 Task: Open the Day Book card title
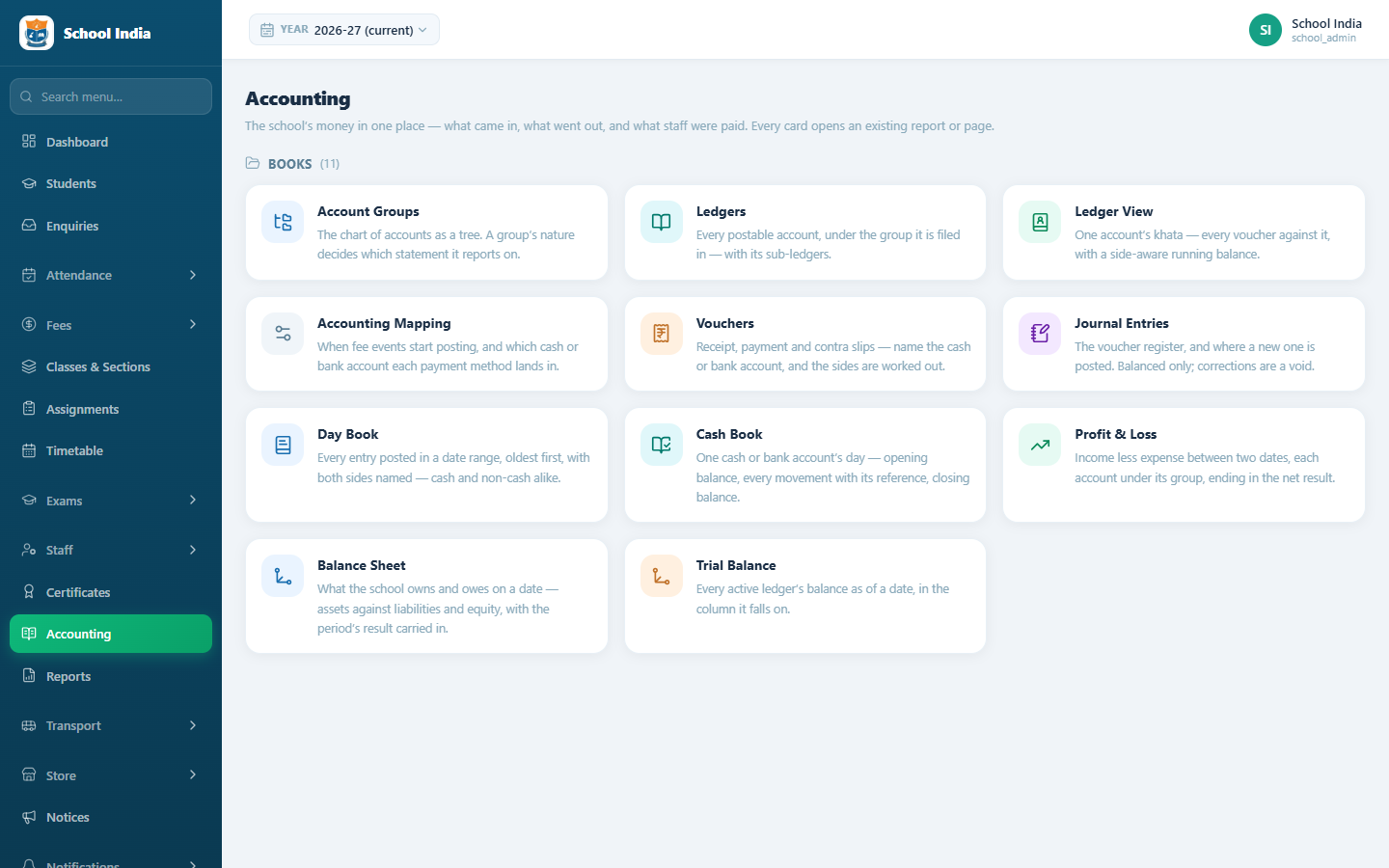tap(348, 434)
